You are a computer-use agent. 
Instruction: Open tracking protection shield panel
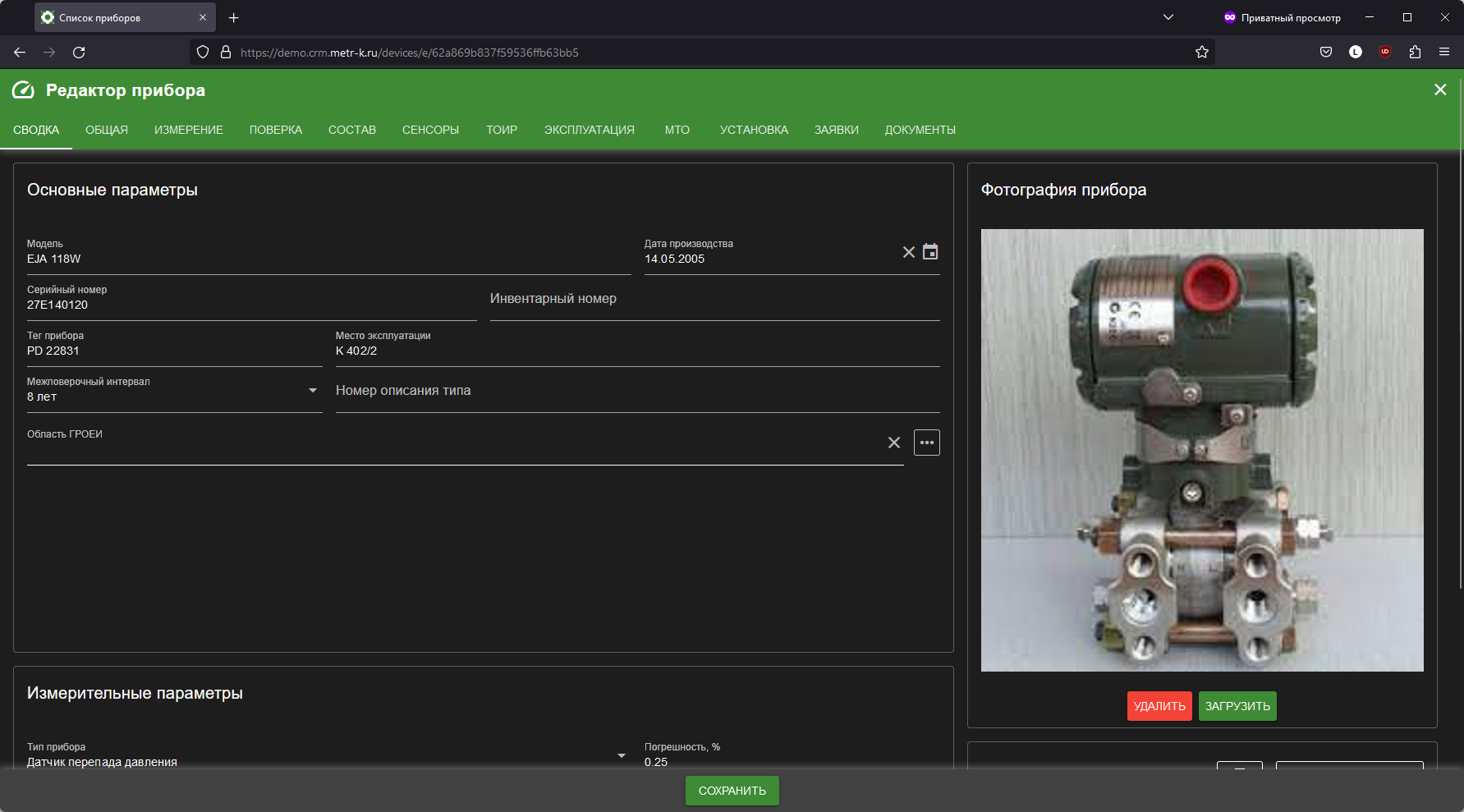[203, 53]
